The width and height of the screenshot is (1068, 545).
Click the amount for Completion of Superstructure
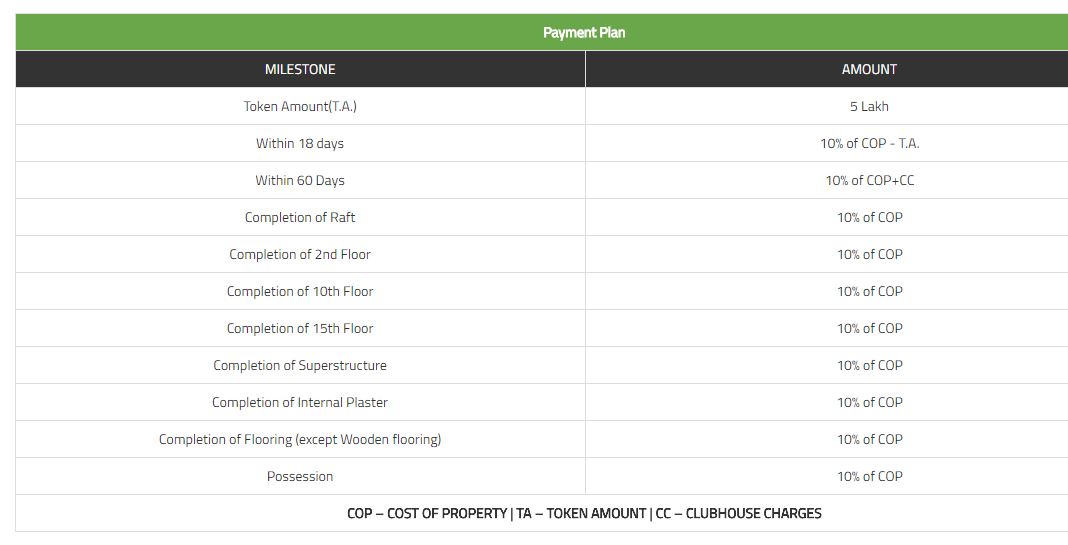click(869, 365)
